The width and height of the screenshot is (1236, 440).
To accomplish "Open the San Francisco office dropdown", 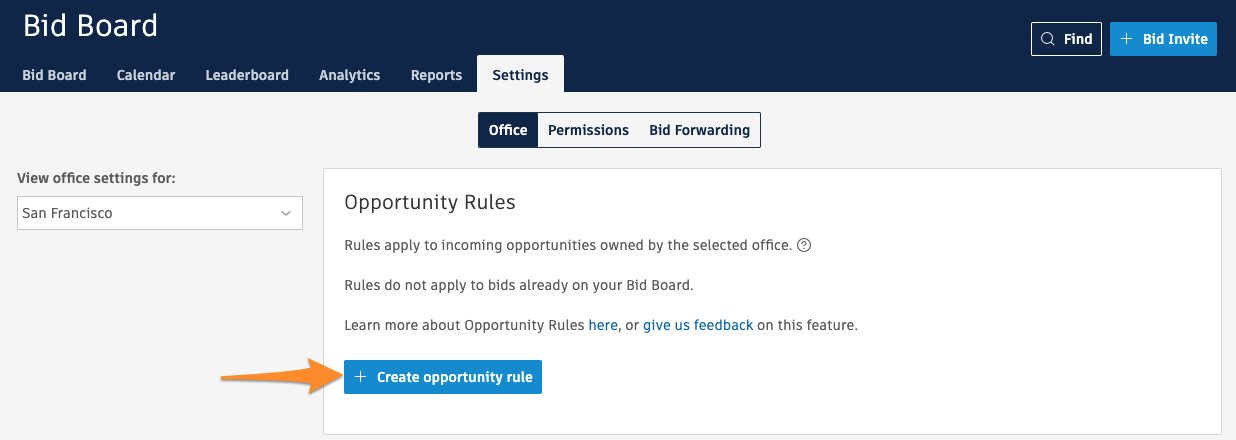I will (x=150, y=213).
